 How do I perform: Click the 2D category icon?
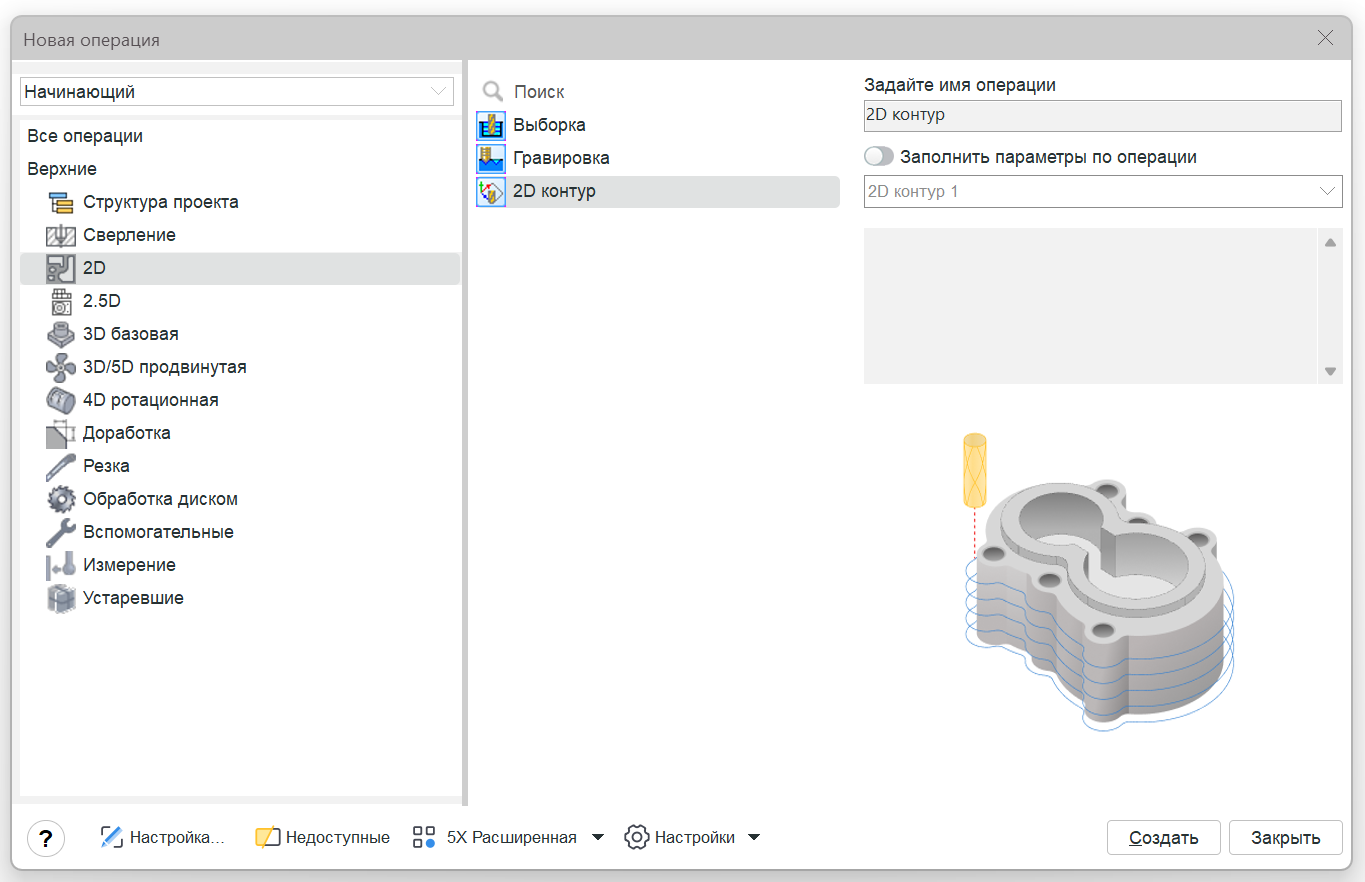tap(61, 269)
